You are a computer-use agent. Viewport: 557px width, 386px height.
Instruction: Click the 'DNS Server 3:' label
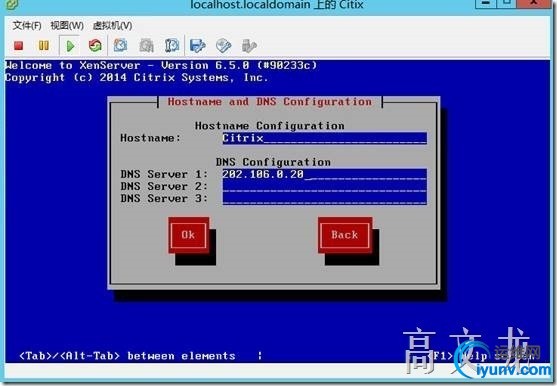tap(164, 198)
